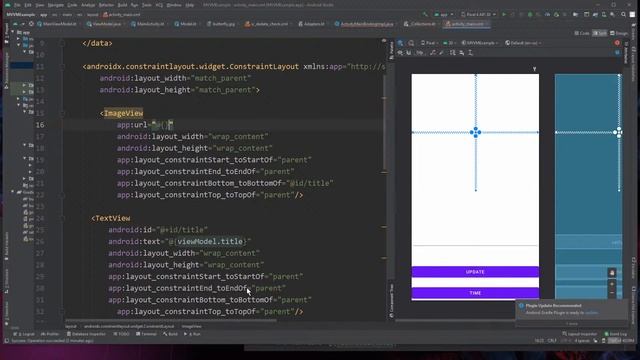Open the Default (en-us) locale dropdown
This screenshot has width=640, height=360.
tap(523, 43)
